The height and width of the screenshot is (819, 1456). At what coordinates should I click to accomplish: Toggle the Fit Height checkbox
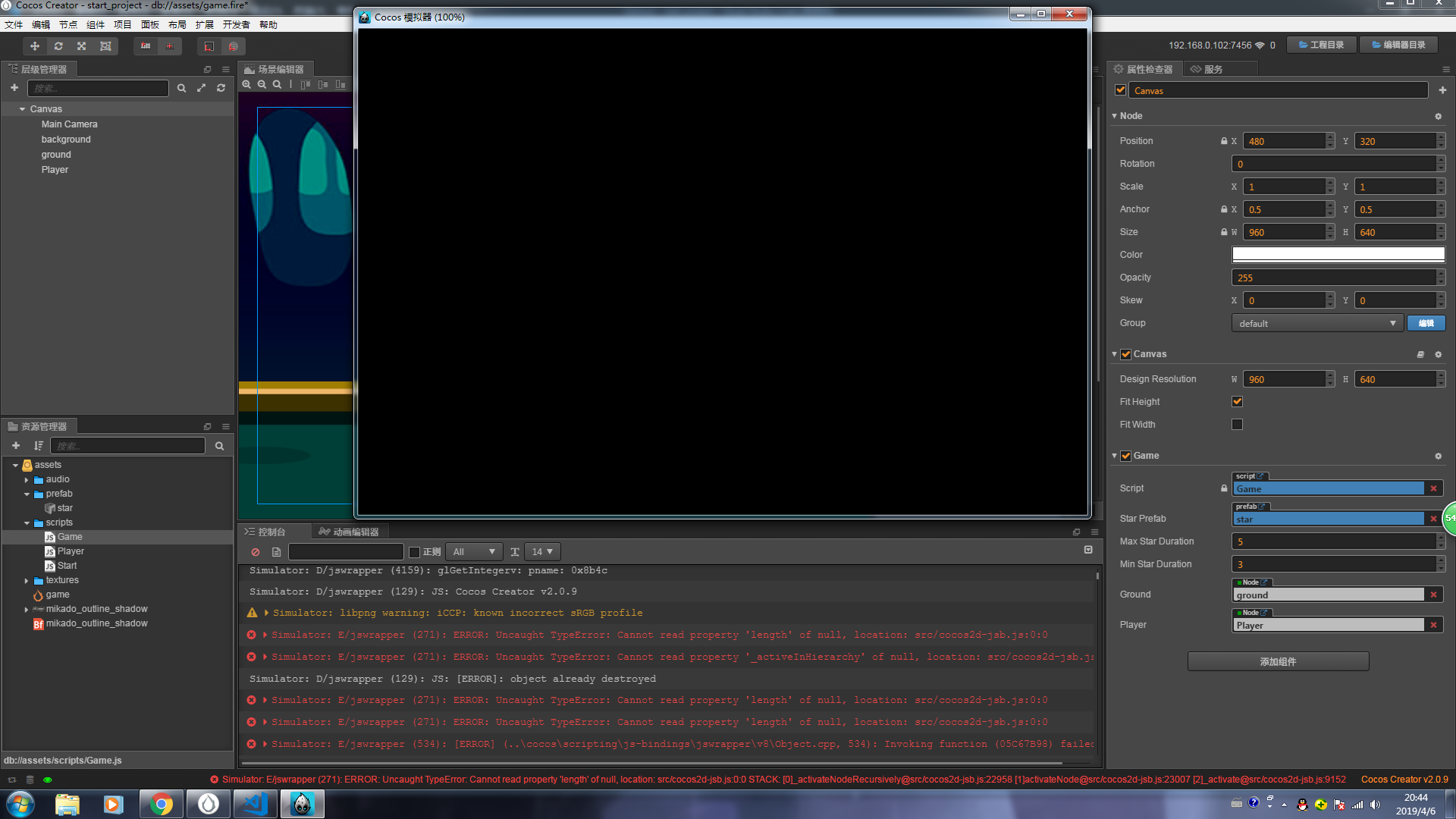1237,402
